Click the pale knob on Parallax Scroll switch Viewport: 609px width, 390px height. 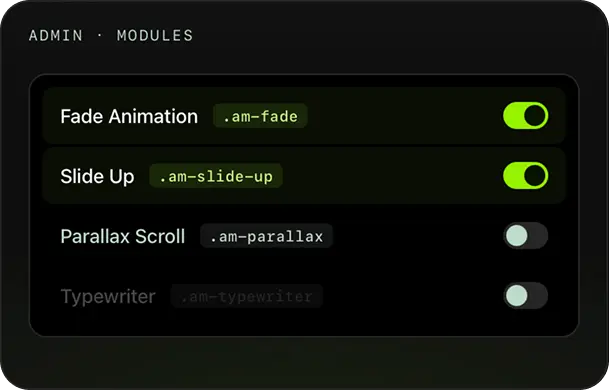(517, 235)
